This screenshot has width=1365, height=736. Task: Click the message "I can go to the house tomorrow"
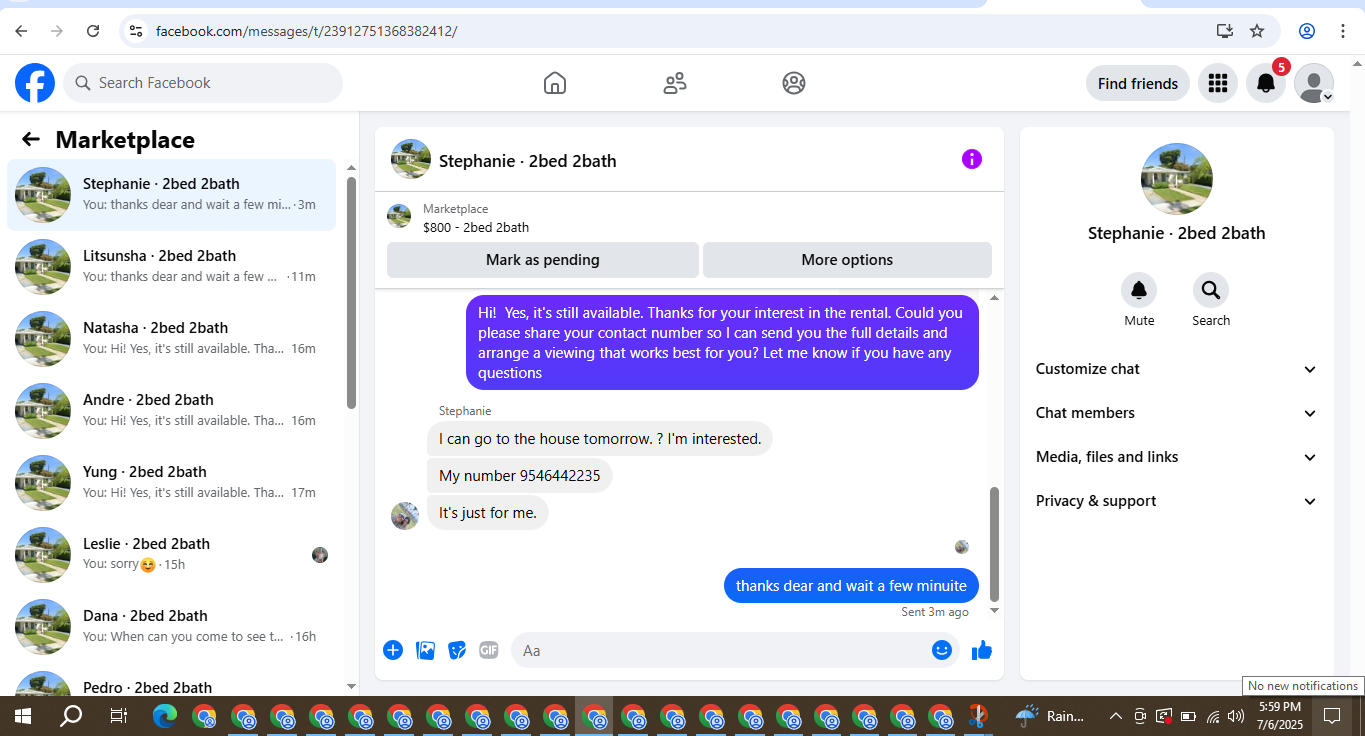(x=600, y=438)
